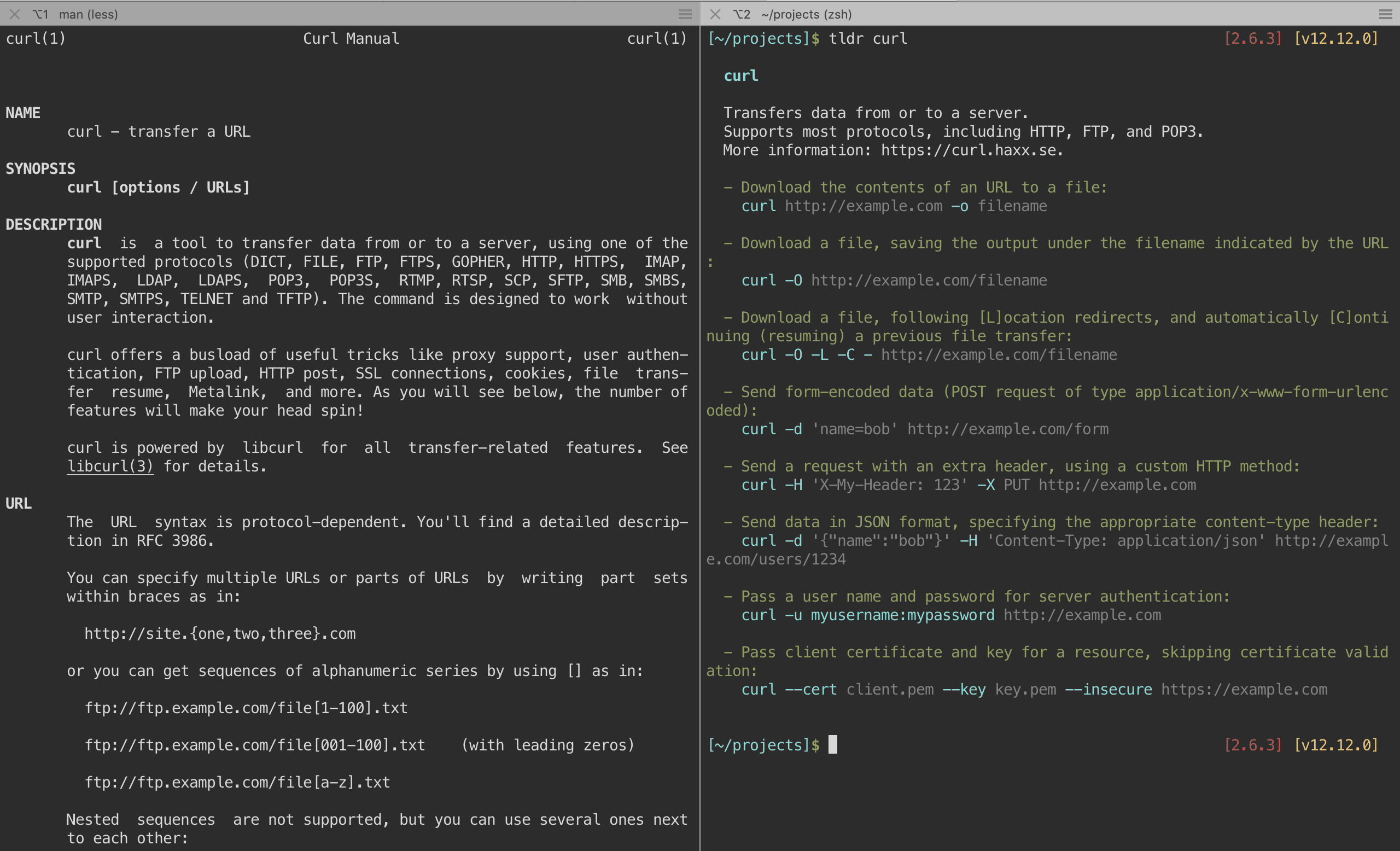The image size is (1400, 851).
Task: Click the http://site.{one,two,three}.com example
Action: tap(220, 633)
